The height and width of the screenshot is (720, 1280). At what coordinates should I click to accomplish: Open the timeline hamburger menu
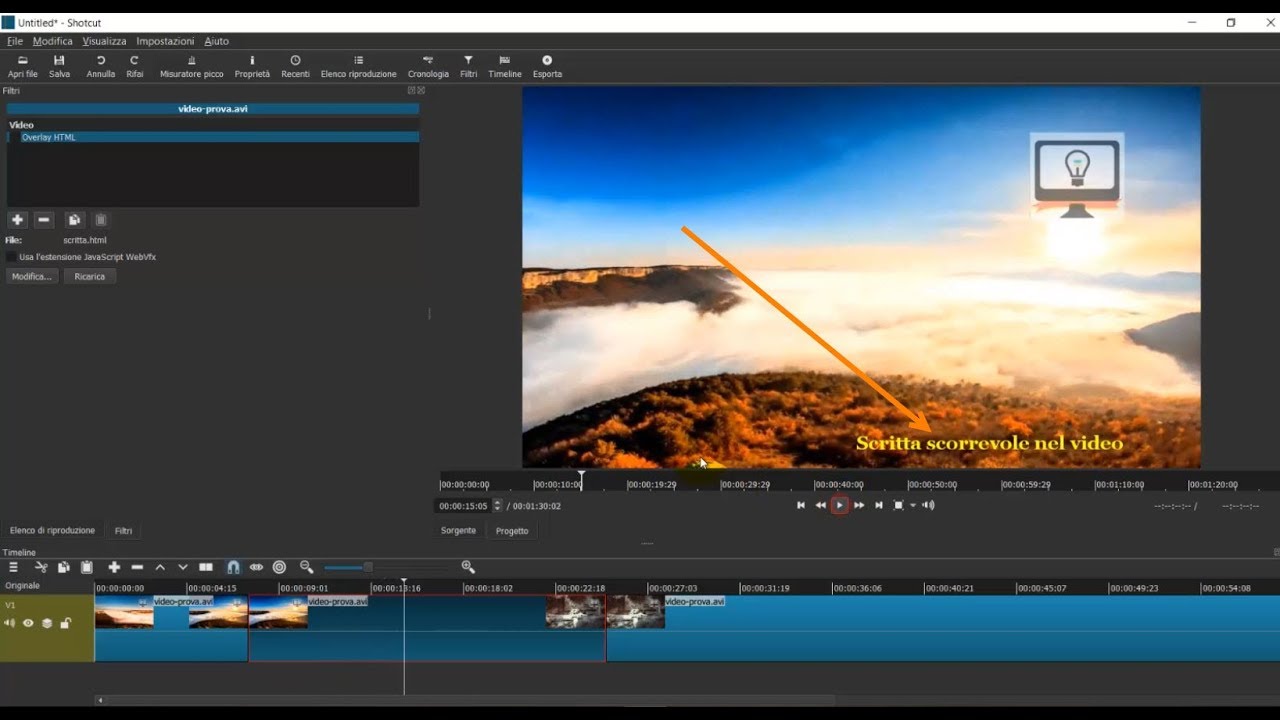coord(13,567)
